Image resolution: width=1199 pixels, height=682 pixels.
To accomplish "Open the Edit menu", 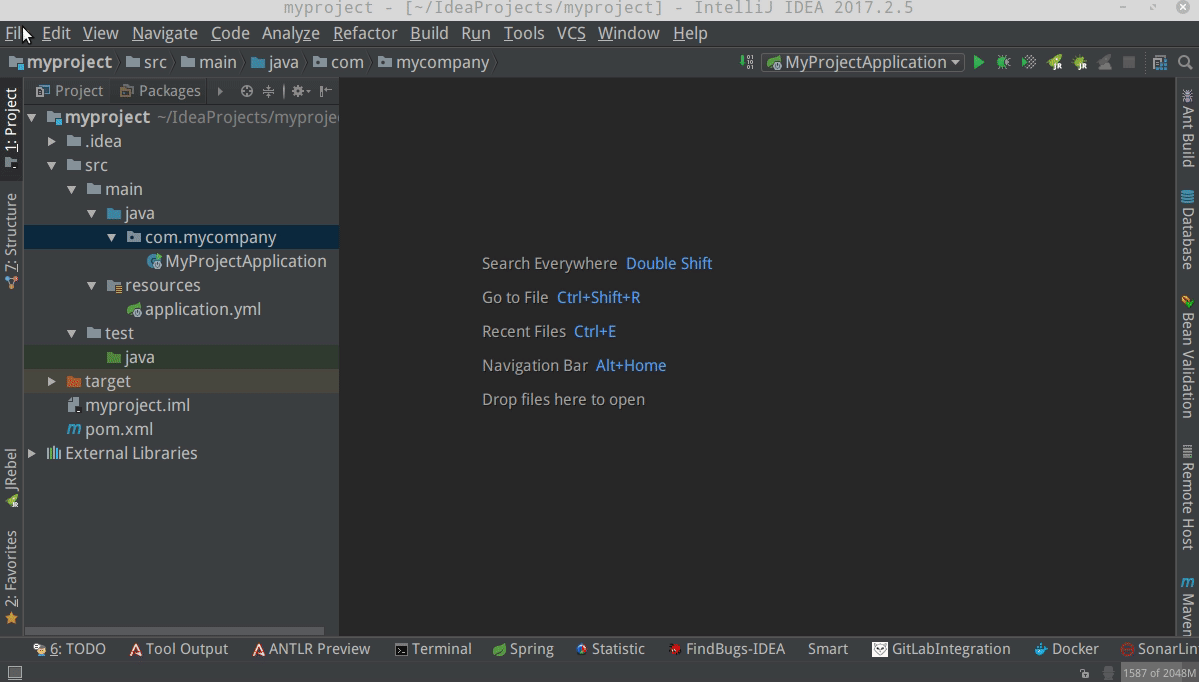I will 56,34.
